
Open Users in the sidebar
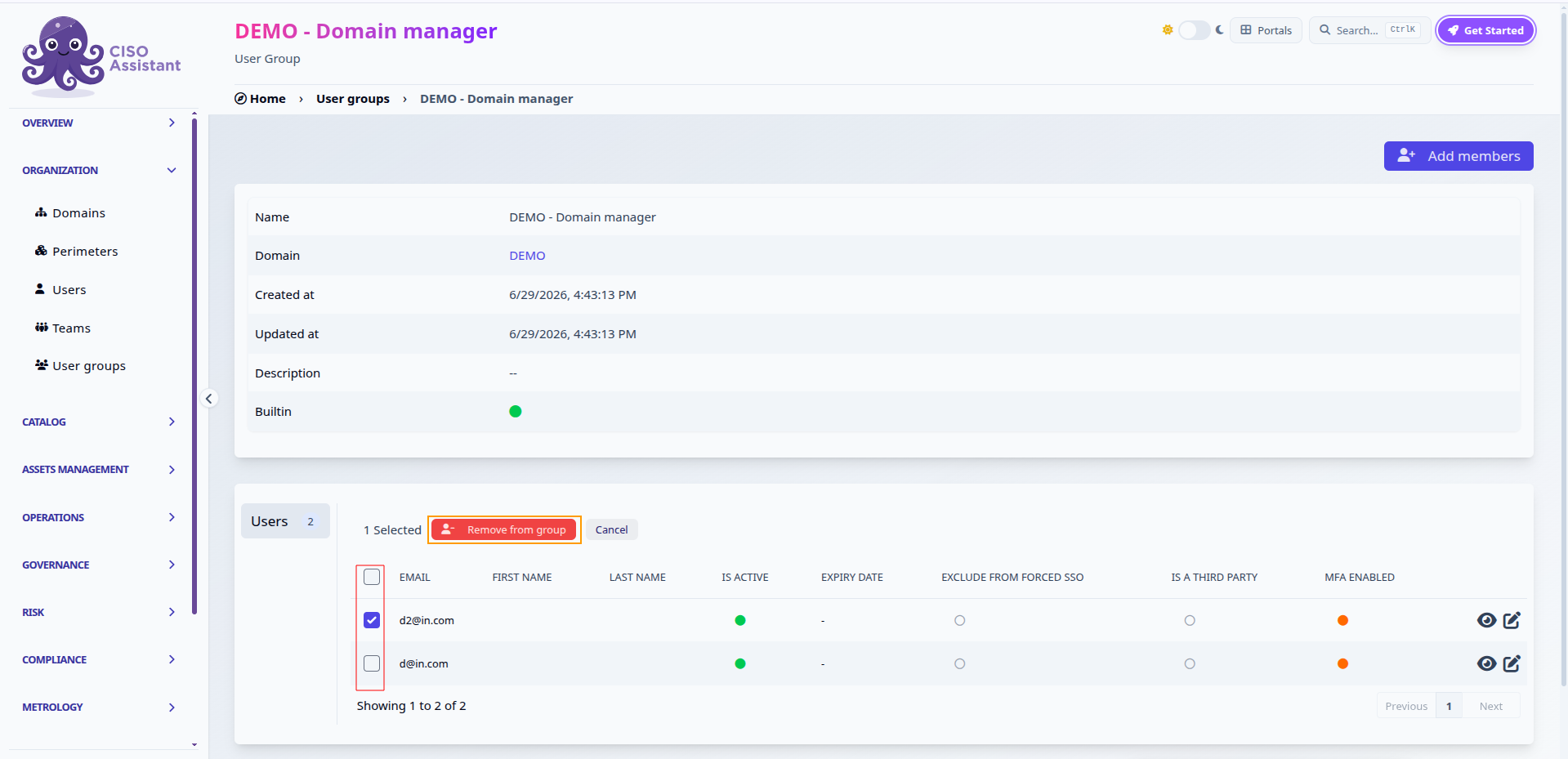point(60,289)
